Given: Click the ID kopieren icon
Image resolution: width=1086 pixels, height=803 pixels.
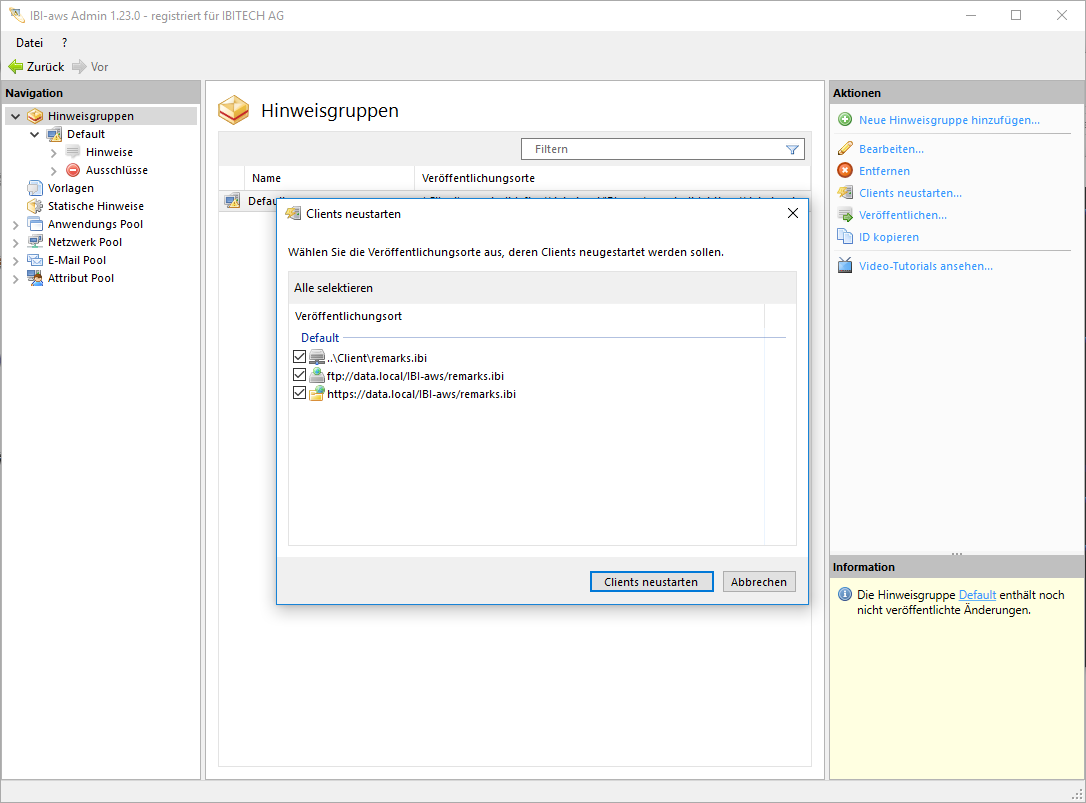Looking at the screenshot, I should tap(845, 237).
